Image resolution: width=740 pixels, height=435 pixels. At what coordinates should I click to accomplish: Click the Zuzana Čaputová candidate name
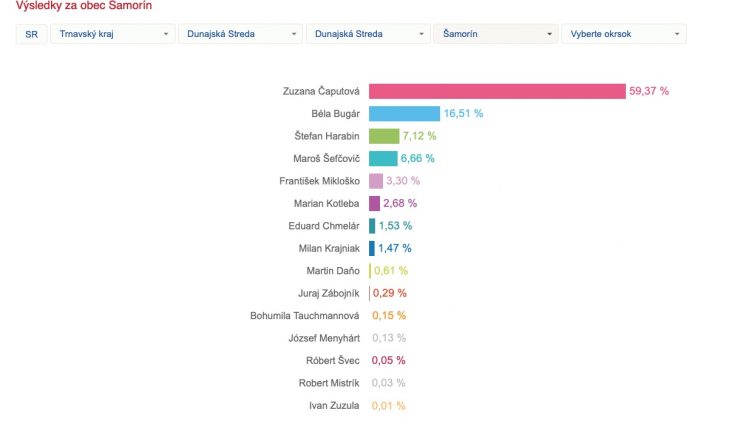pyautogui.click(x=321, y=91)
